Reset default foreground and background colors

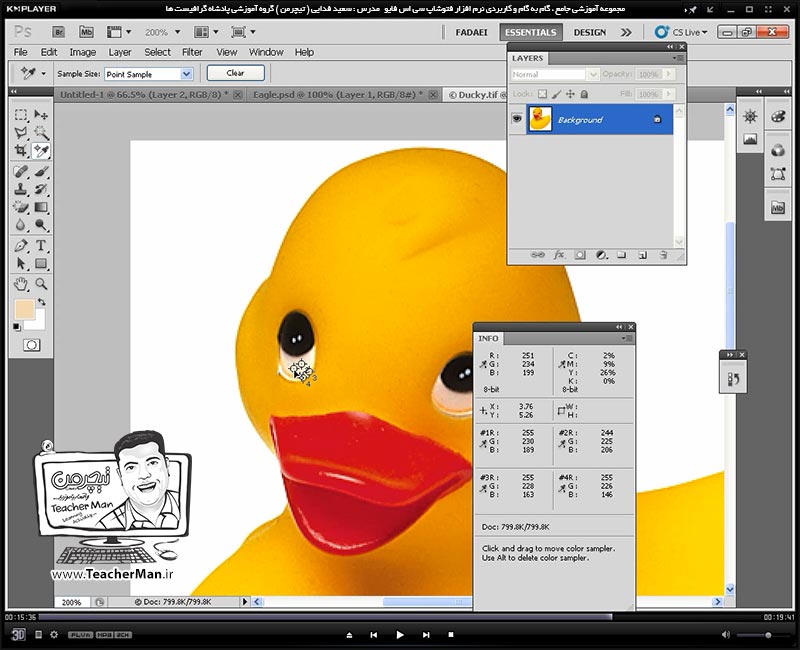click(17, 327)
